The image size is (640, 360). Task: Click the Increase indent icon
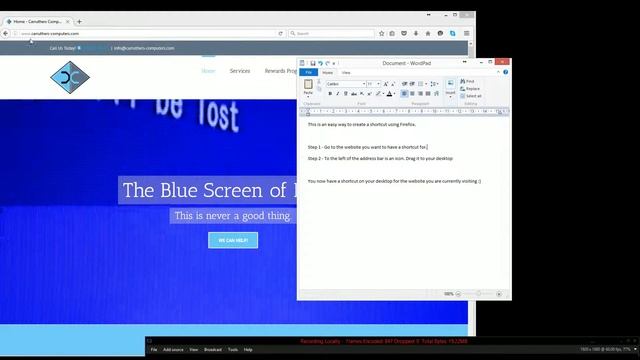point(412,84)
